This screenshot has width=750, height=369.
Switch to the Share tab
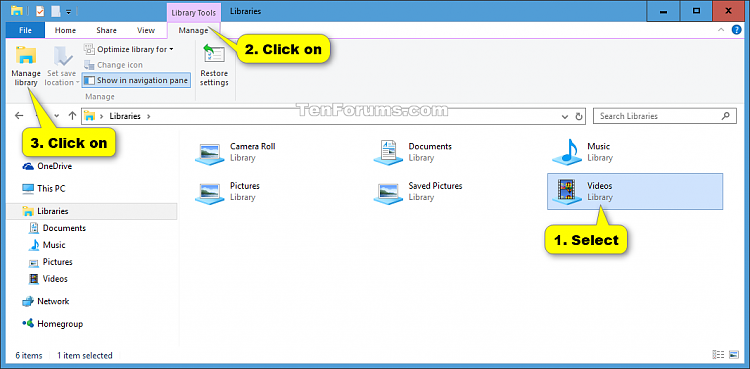click(106, 30)
